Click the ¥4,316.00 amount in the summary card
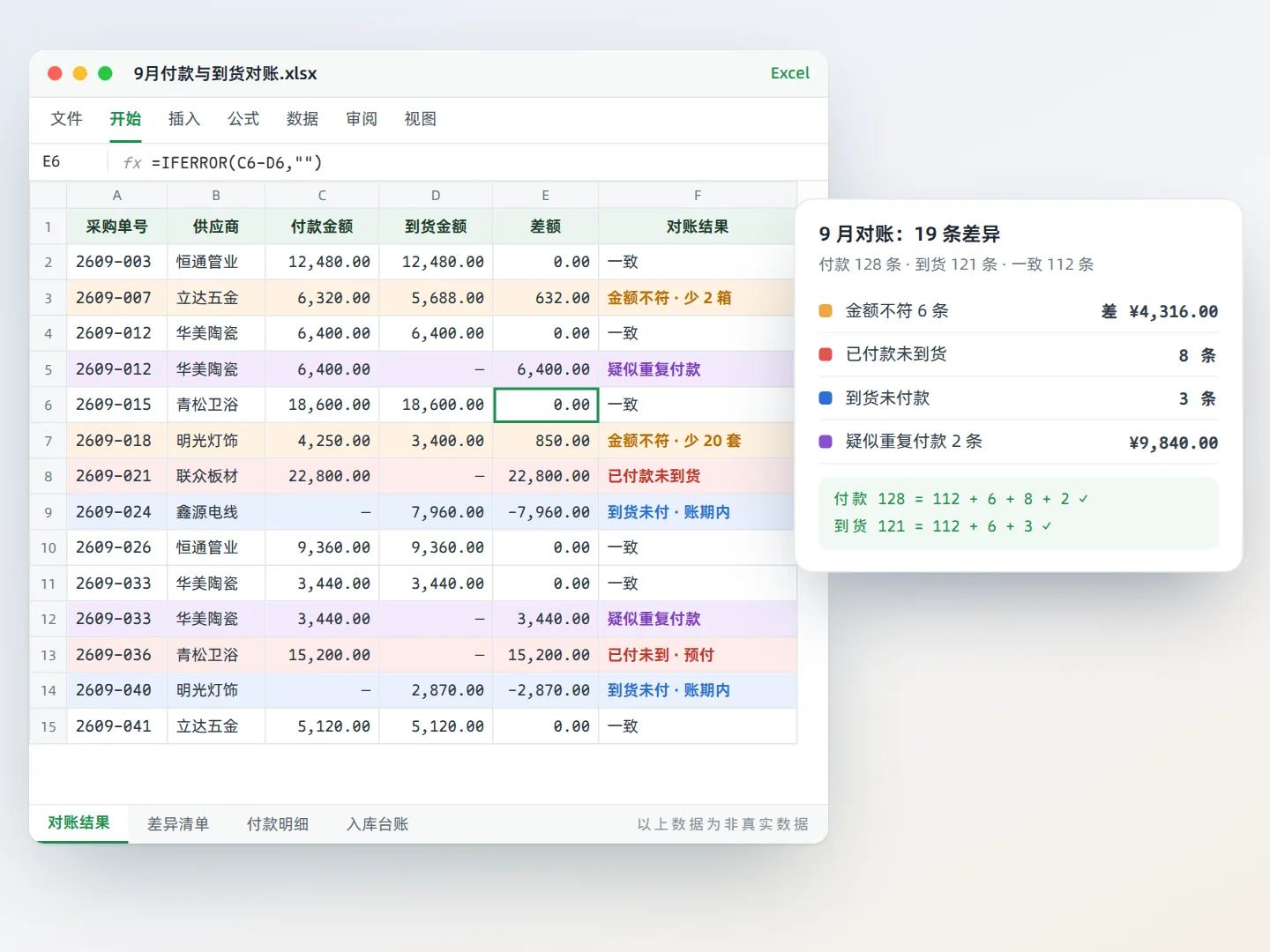This screenshot has width=1270, height=952. pyautogui.click(x=1173, y=312)
